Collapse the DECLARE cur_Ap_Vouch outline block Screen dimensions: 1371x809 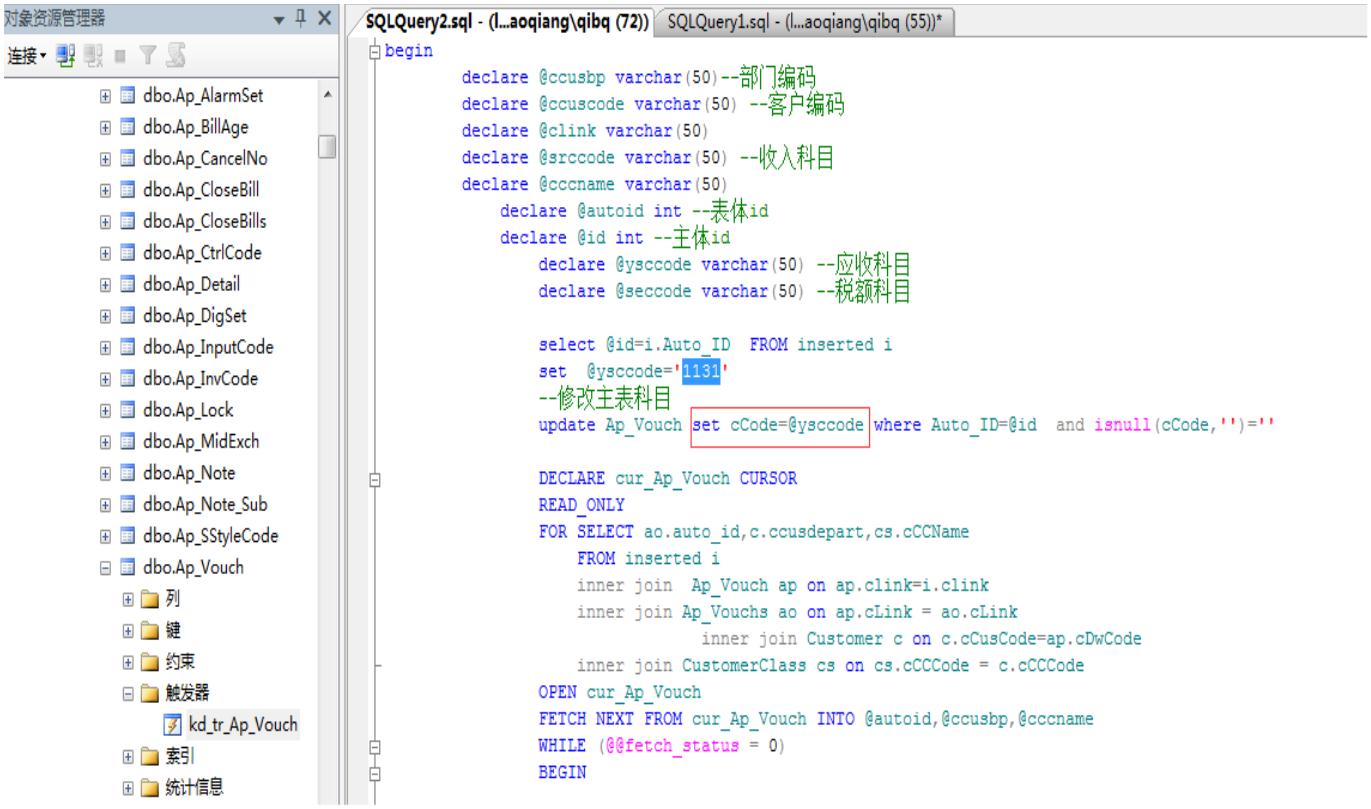tap(375, 481)
